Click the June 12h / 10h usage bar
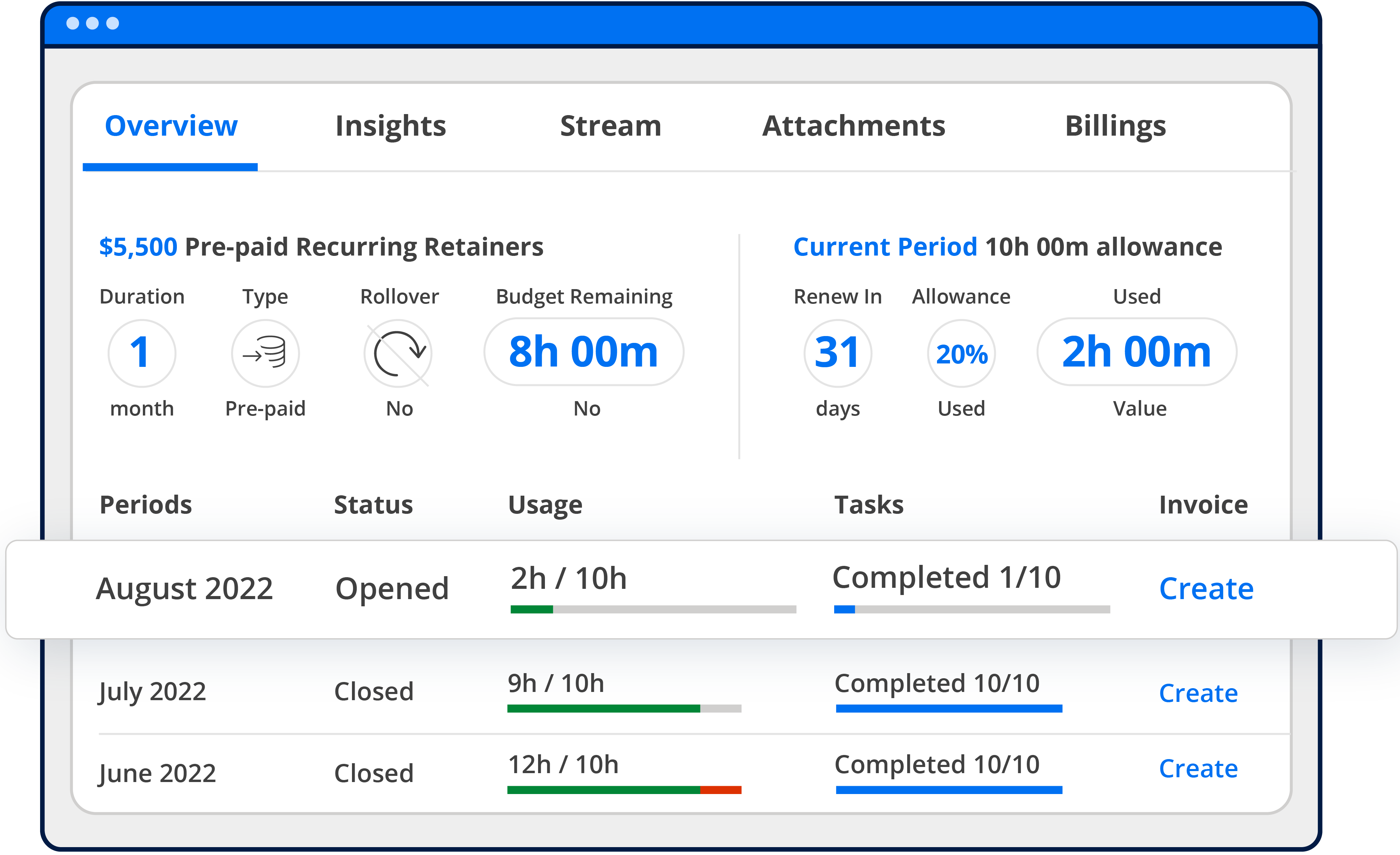The image size is (1400, 855). tap(624, 790)
